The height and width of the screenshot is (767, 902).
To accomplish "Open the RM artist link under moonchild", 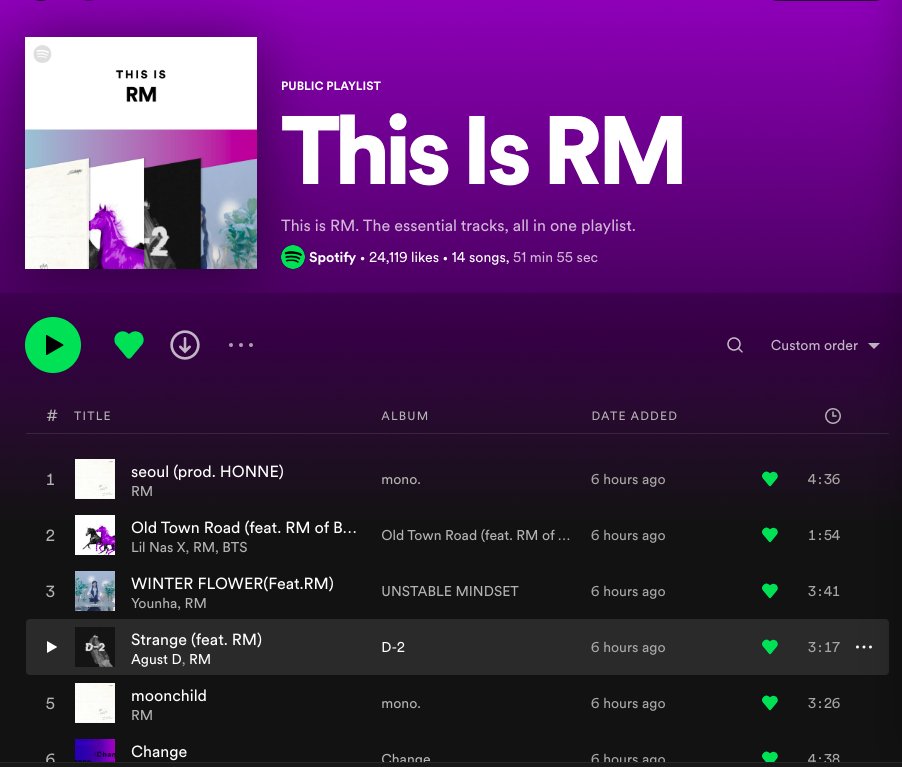I will (x=142, y=715).
